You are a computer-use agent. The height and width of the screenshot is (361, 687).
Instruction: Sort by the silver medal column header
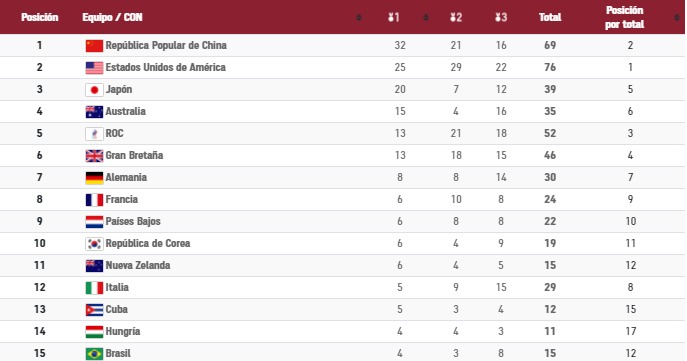(x=456, y=18)
